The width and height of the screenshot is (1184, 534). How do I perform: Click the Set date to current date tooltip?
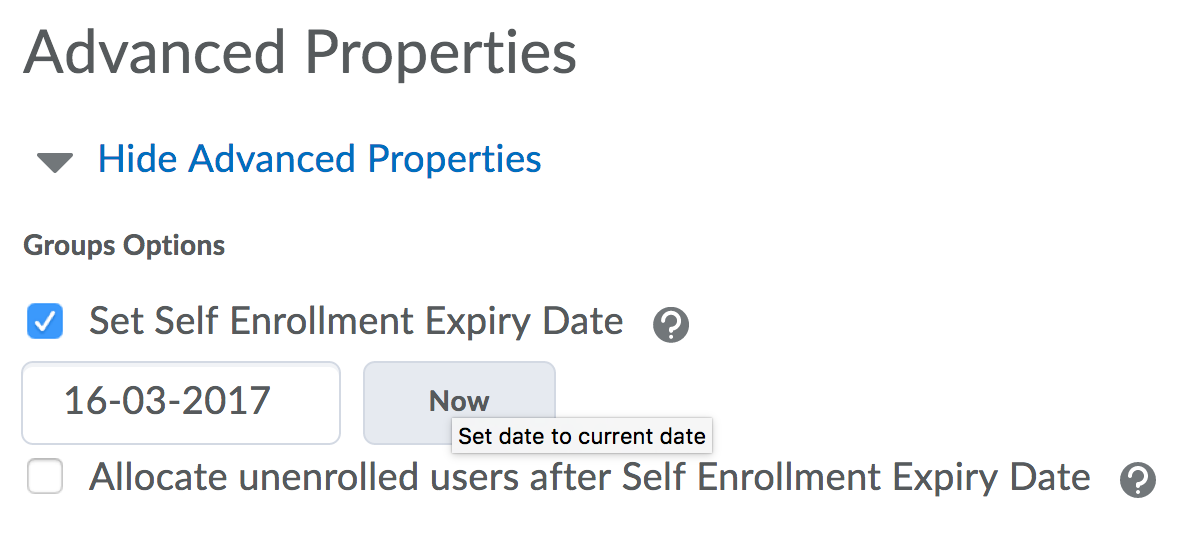pyautogui.click(x=582, y=436)
